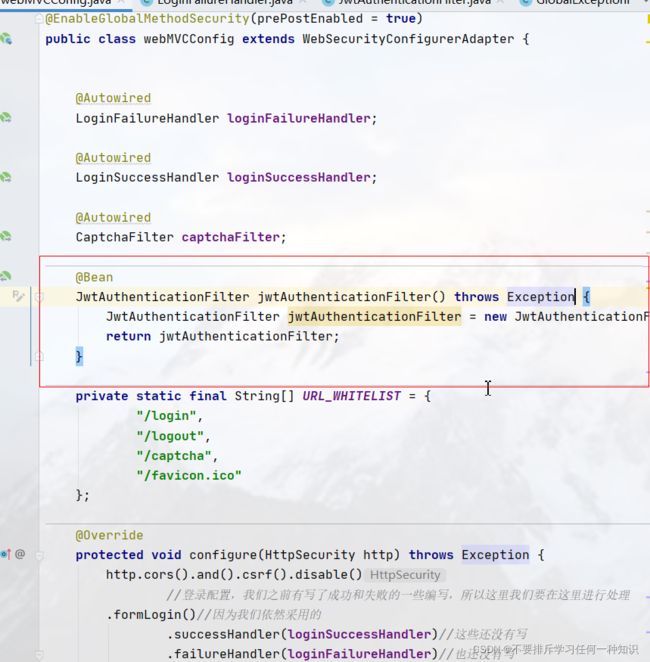650x662 pixels.
Task: Click the autowired gutter icon next to loginSuccessHandler
Action: click(6, 177)
